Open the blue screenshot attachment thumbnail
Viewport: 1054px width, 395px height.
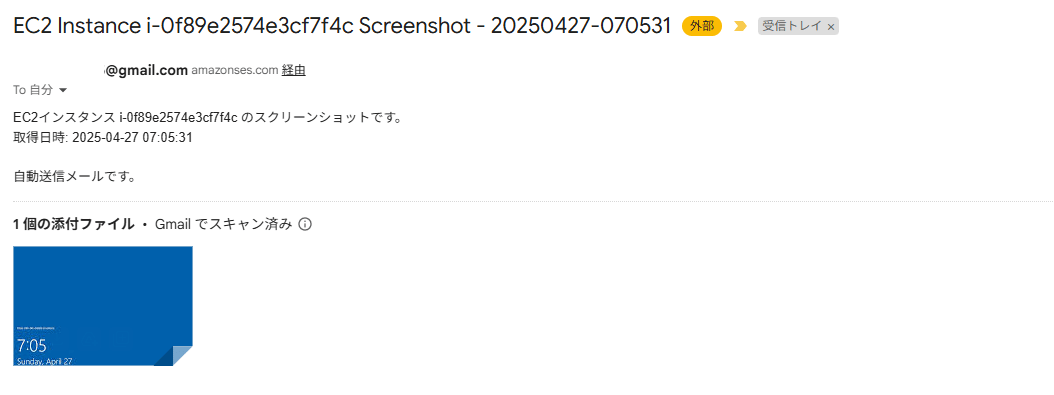[103, 306]
